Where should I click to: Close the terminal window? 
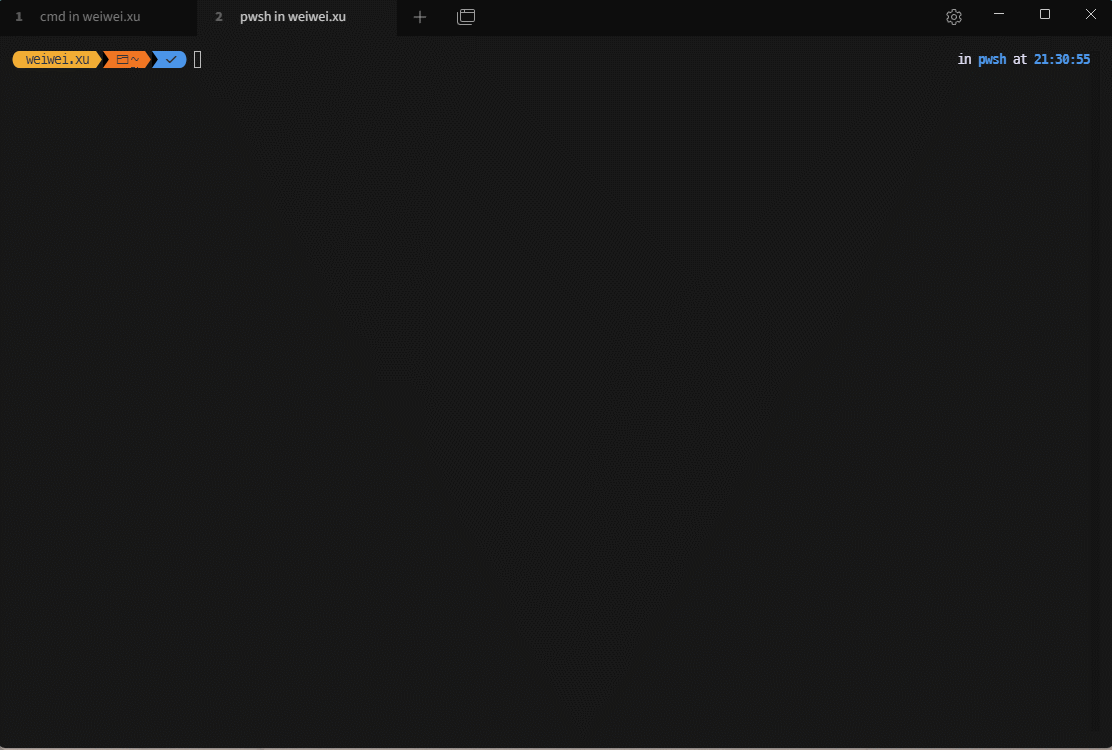1090,14
